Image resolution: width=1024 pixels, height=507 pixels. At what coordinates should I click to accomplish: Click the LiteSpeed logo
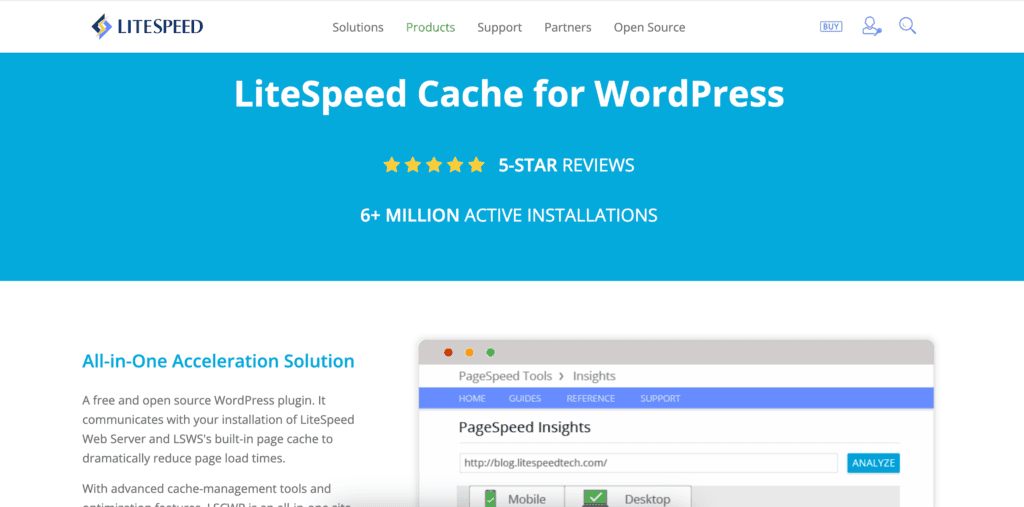(x=148, y=27)
